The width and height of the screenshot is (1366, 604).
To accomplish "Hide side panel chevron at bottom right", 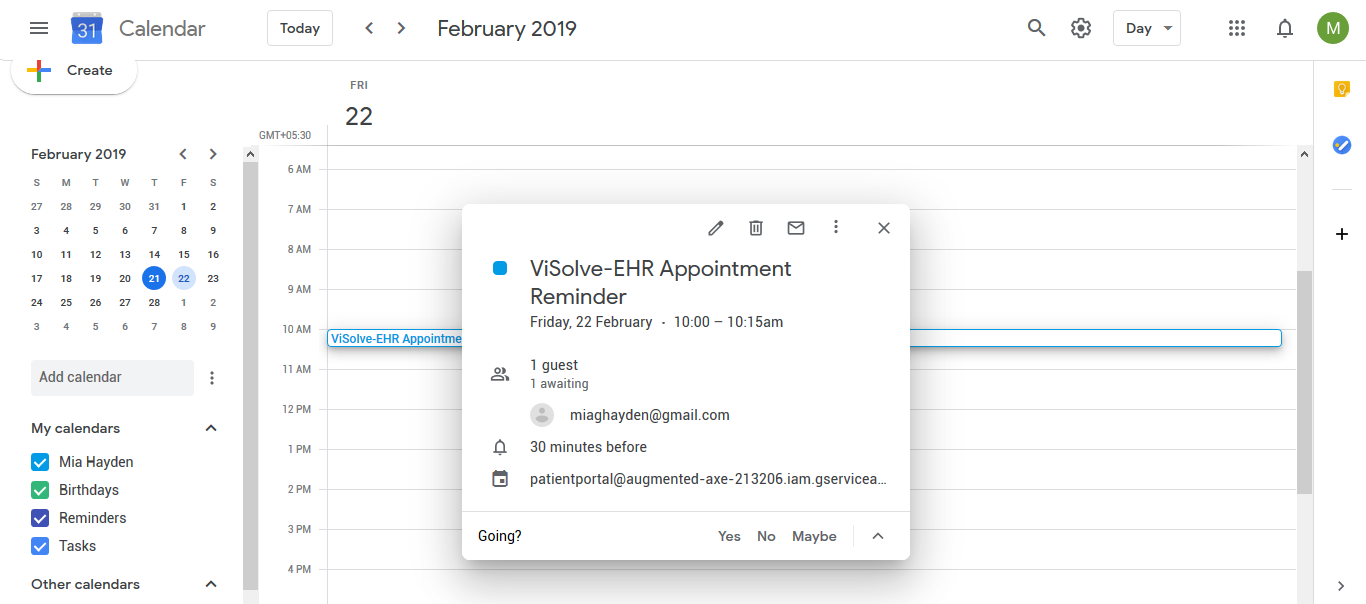I will (x=1342, y=586).
